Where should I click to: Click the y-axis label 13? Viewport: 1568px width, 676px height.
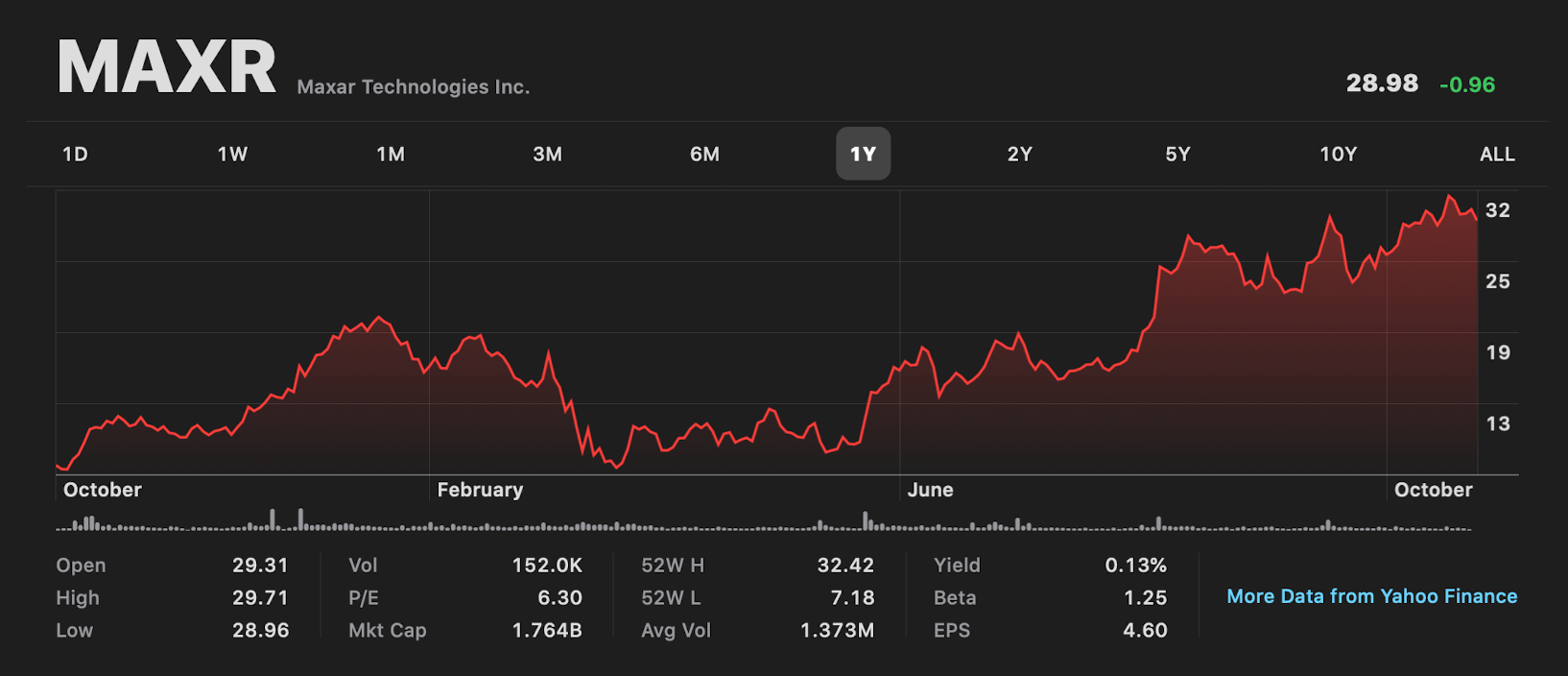[x=1498, y=423]
